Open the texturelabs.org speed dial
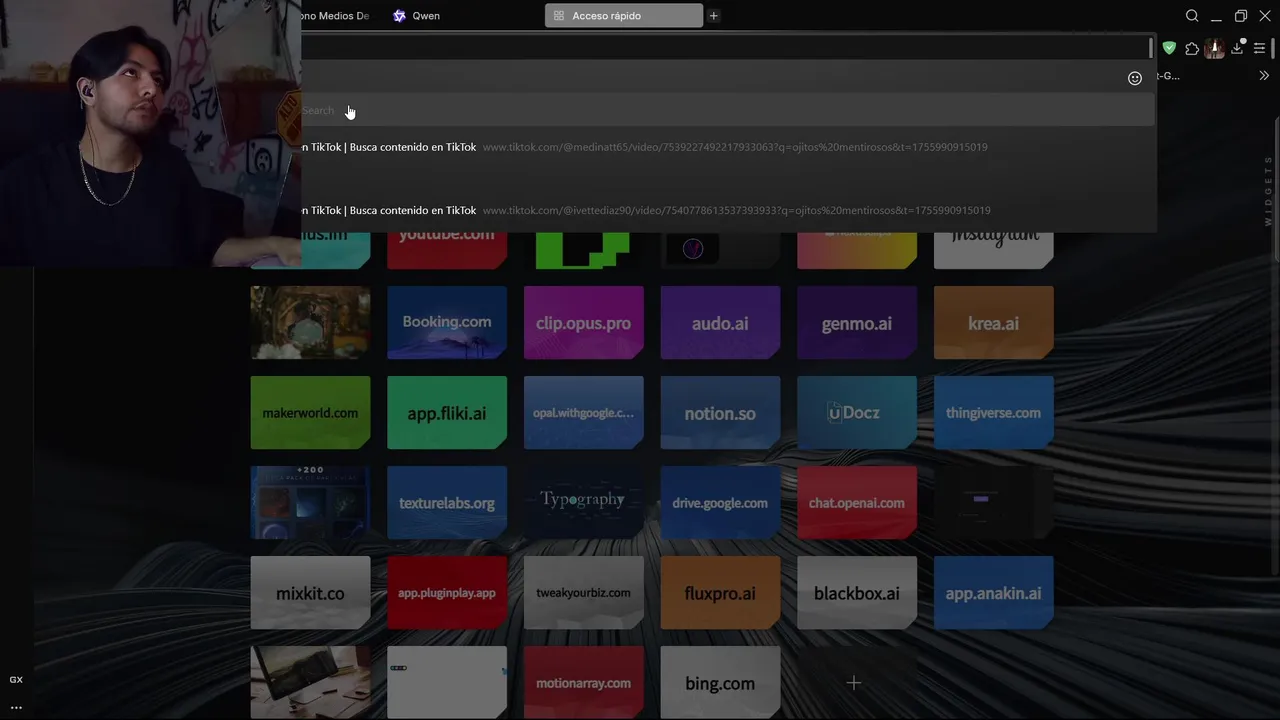The image size is (1280, 720). 447,502
